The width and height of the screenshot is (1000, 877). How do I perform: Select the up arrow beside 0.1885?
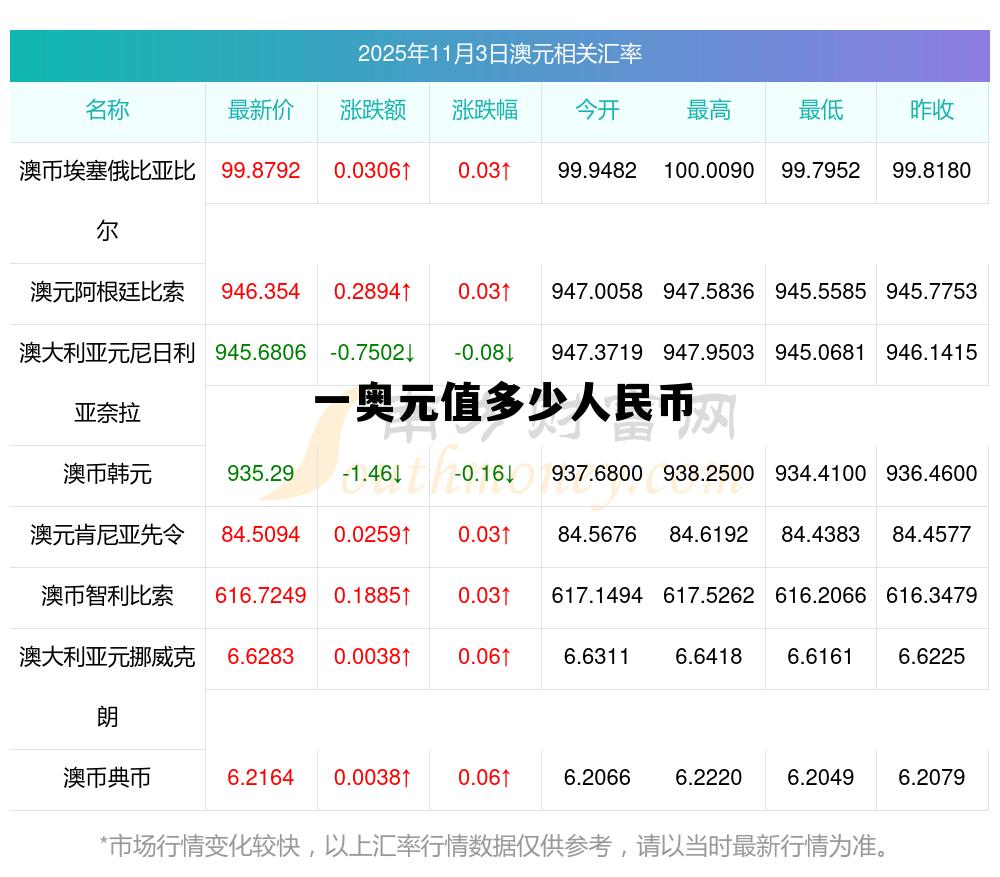click(x=404, y=596)
